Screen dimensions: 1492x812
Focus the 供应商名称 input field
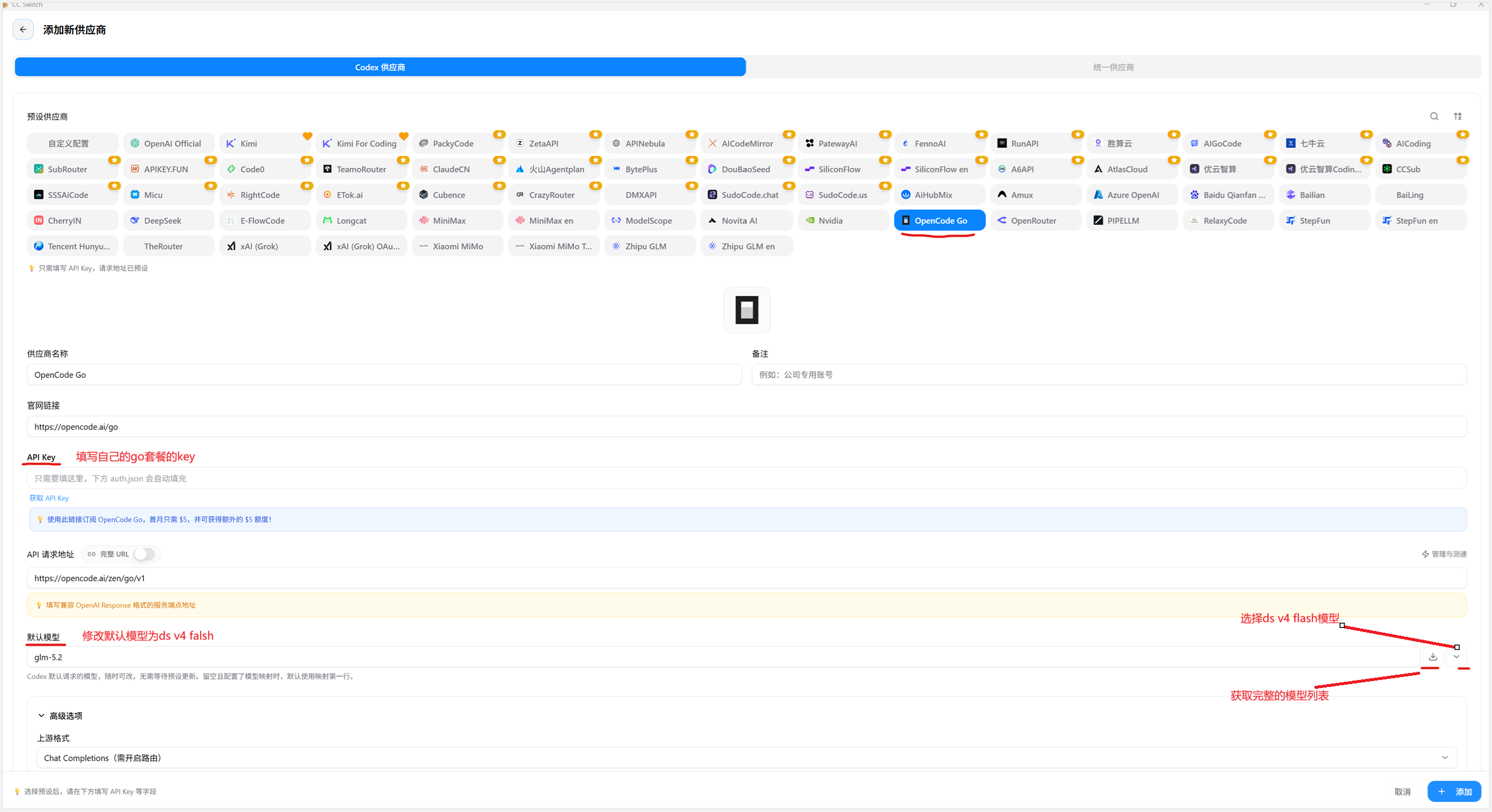(384, 374)
